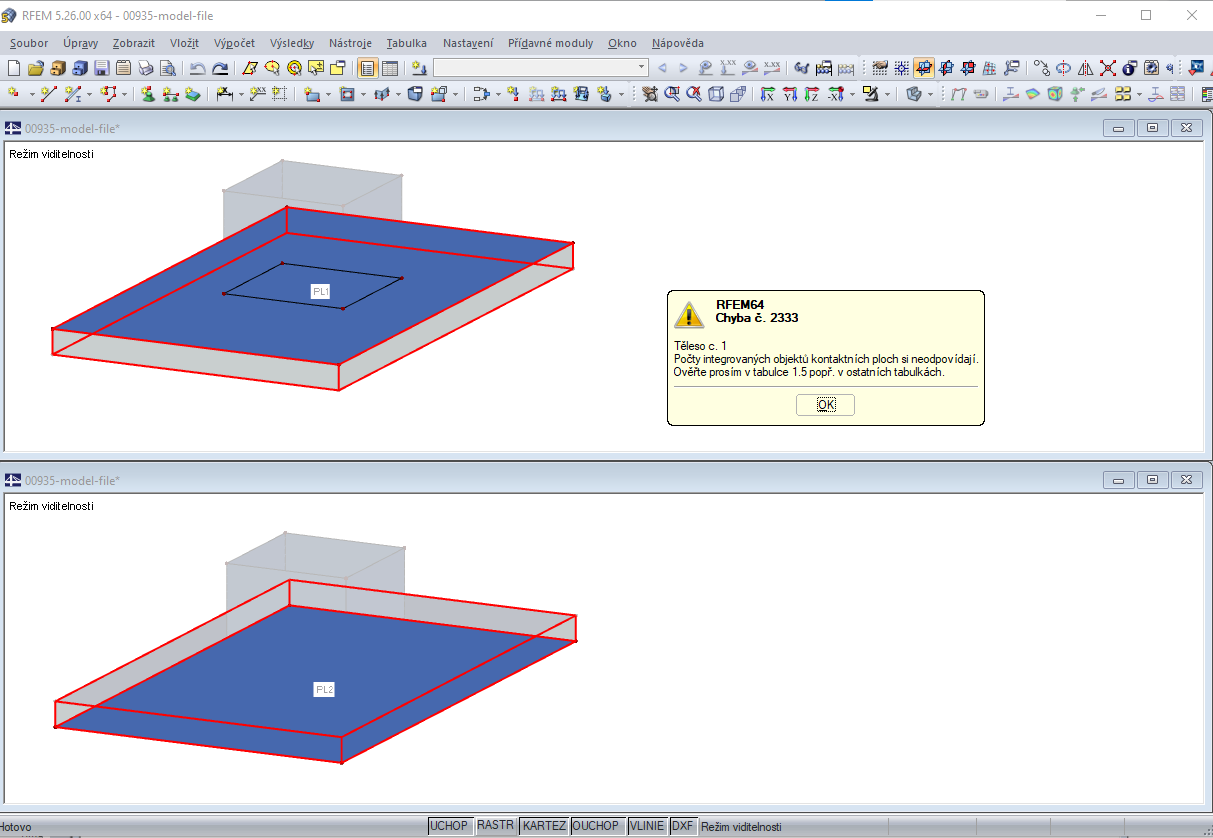This screenshot has width=1213, height=838.
Task: Open the Nástroje menu
Action: [x=350, y=43]
